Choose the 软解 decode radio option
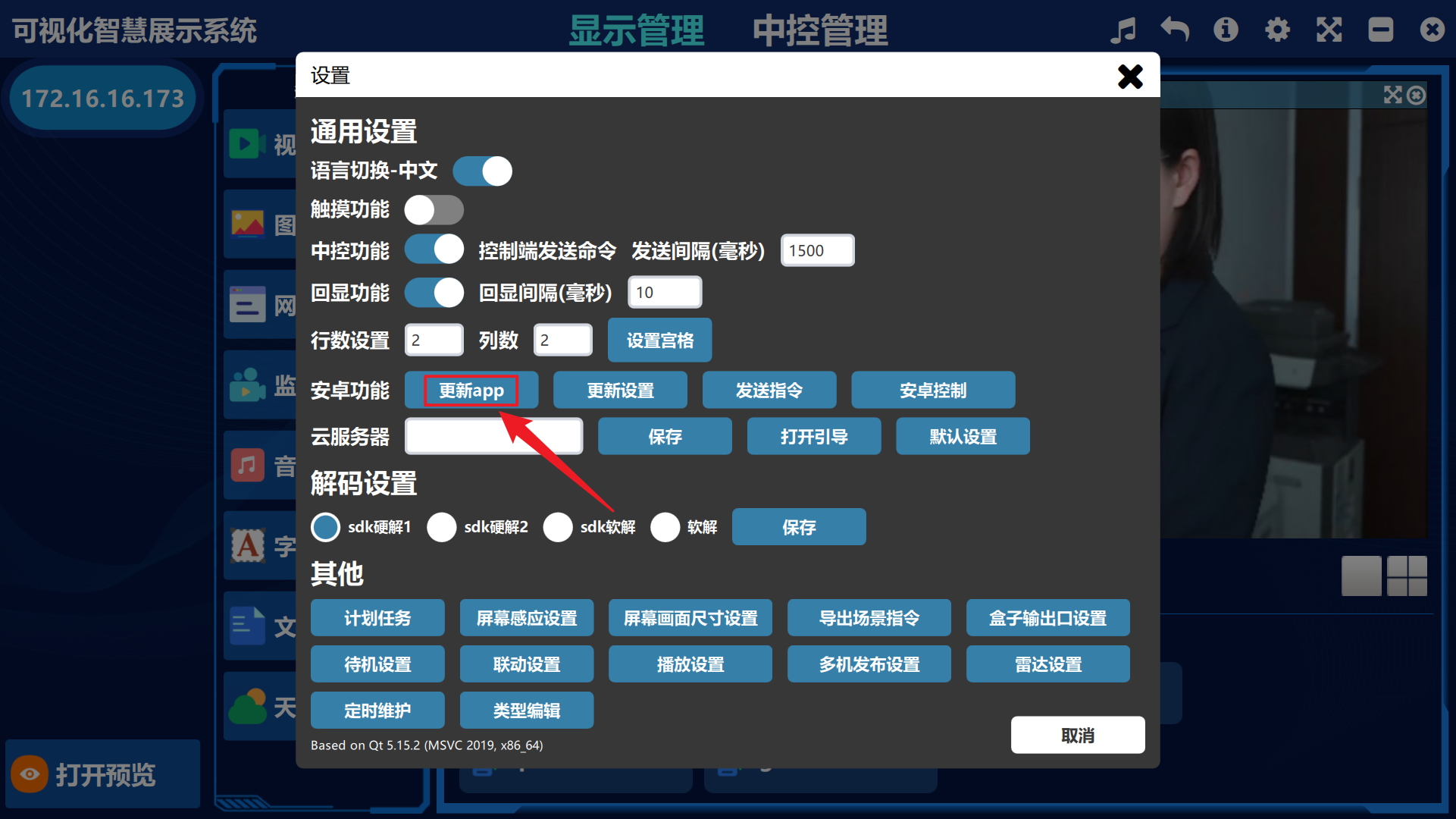1456x819 pixels. click(x=665, y=527)
